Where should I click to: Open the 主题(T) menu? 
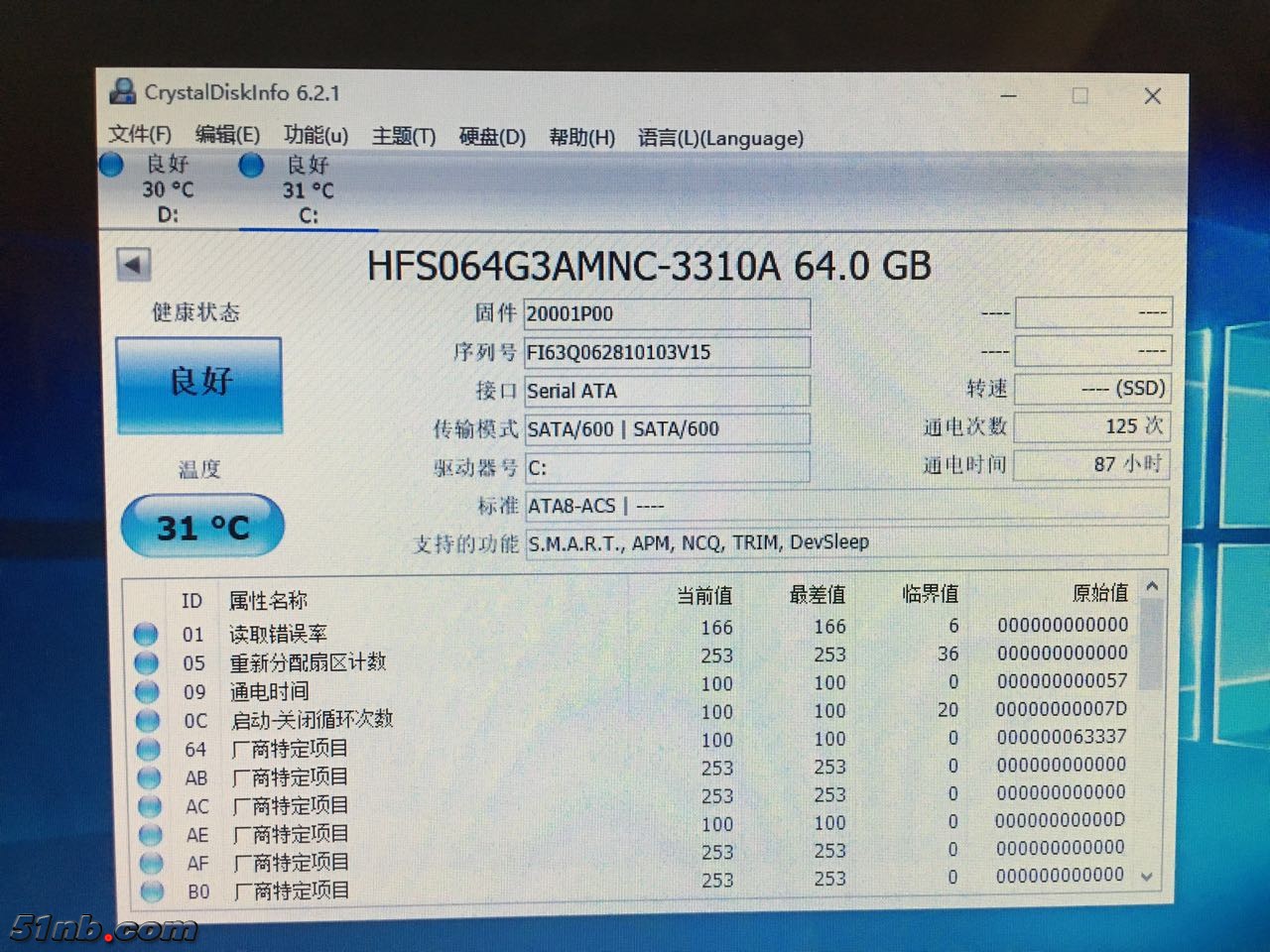click(x=404, y=137)
